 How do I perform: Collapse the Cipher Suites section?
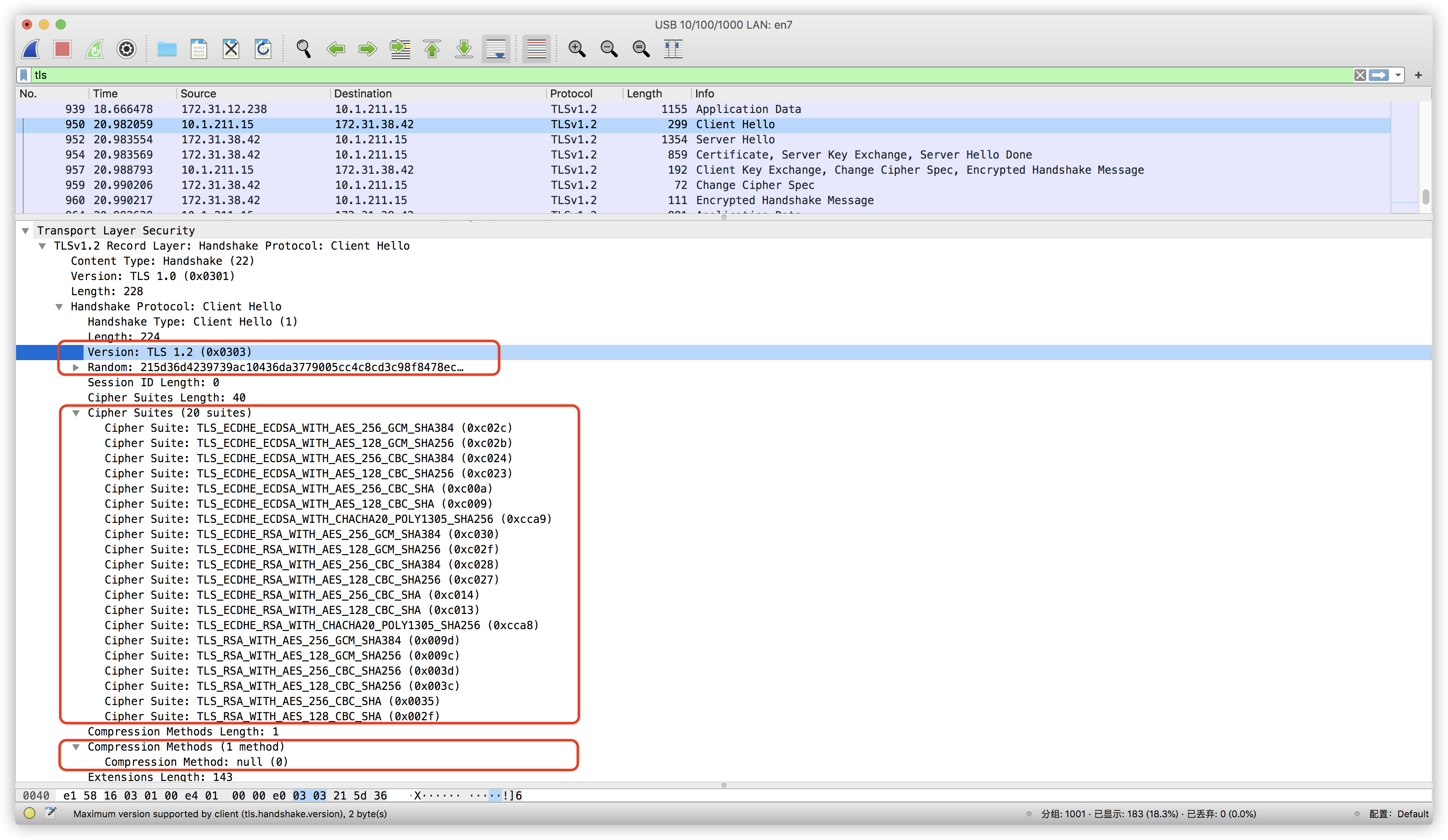point(76,412)
